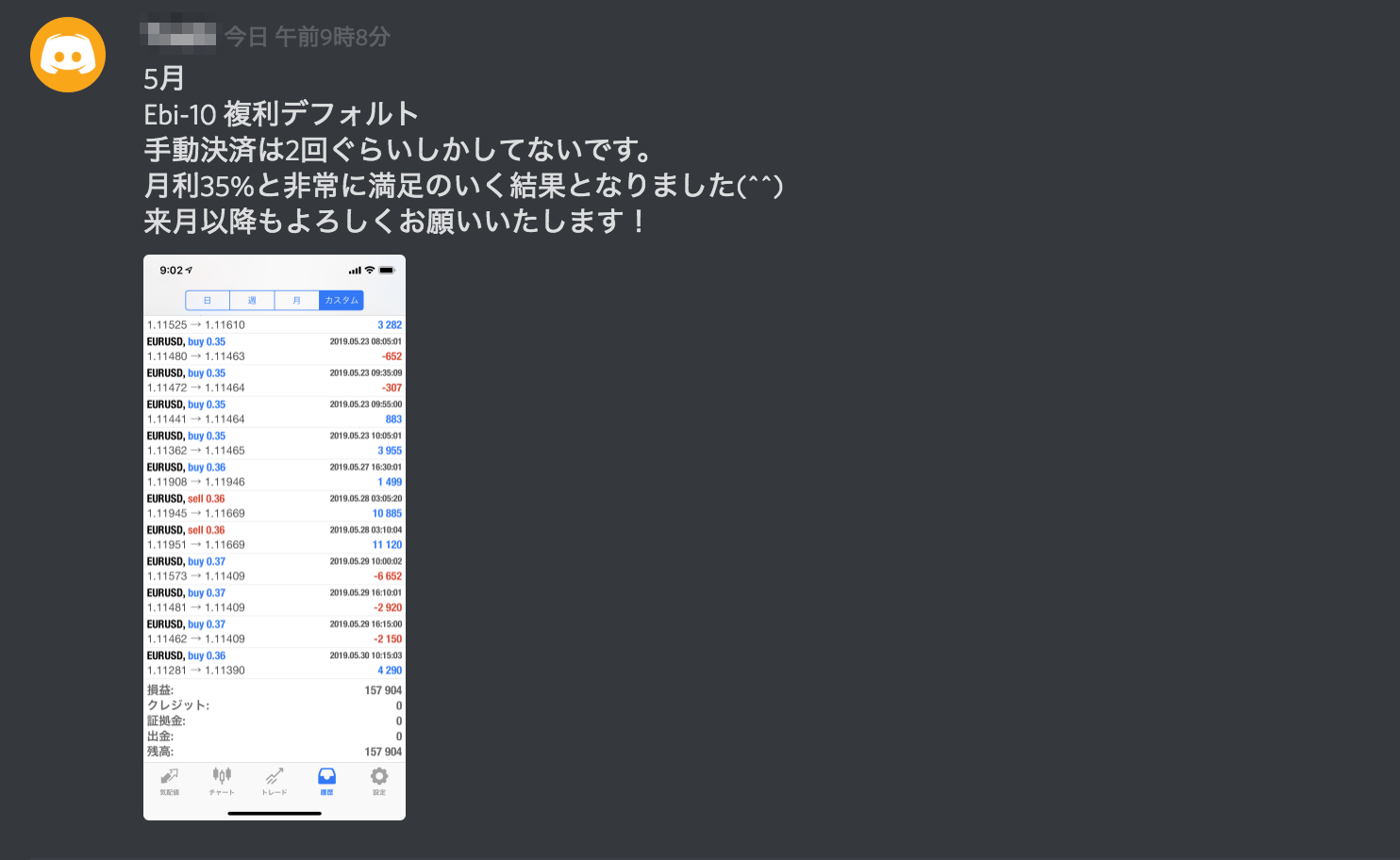This screenshot has width=1400, height=860.
Task: Click the loss value -2 150
Action: click(x=388, y=639)
